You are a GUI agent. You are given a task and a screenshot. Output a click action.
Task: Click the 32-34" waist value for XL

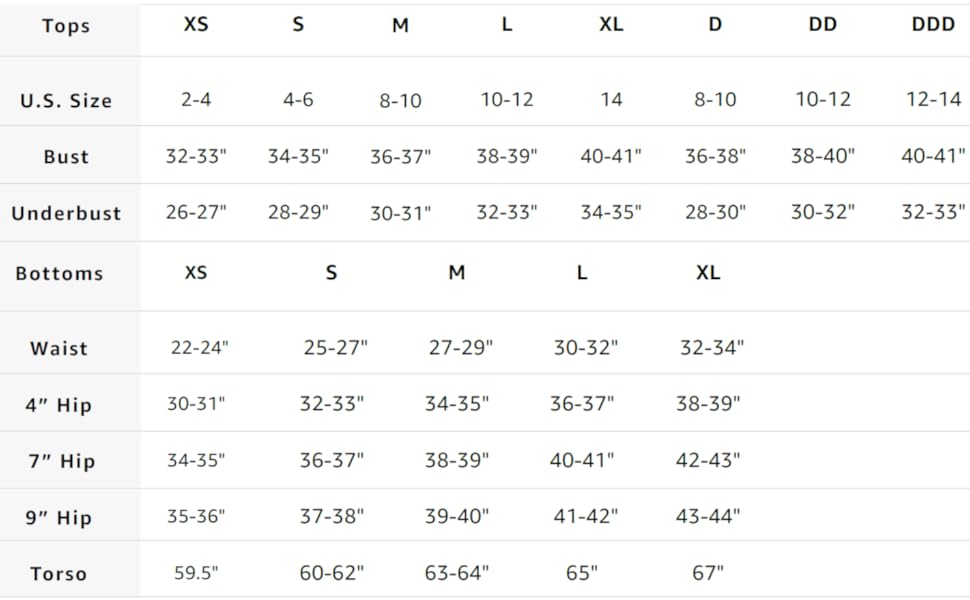(712, 348)
